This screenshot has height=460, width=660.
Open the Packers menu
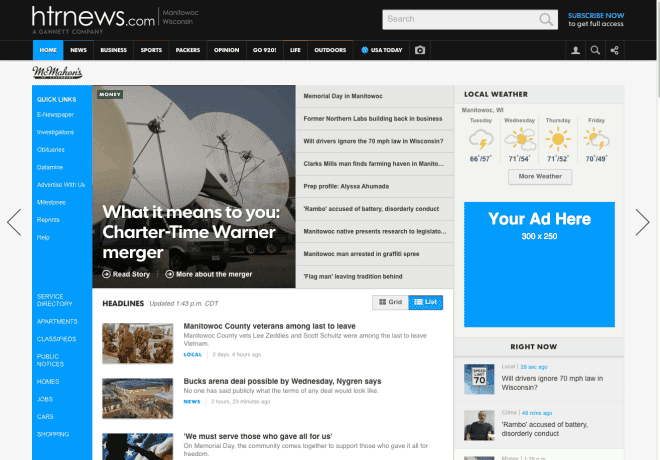[188, 50]
